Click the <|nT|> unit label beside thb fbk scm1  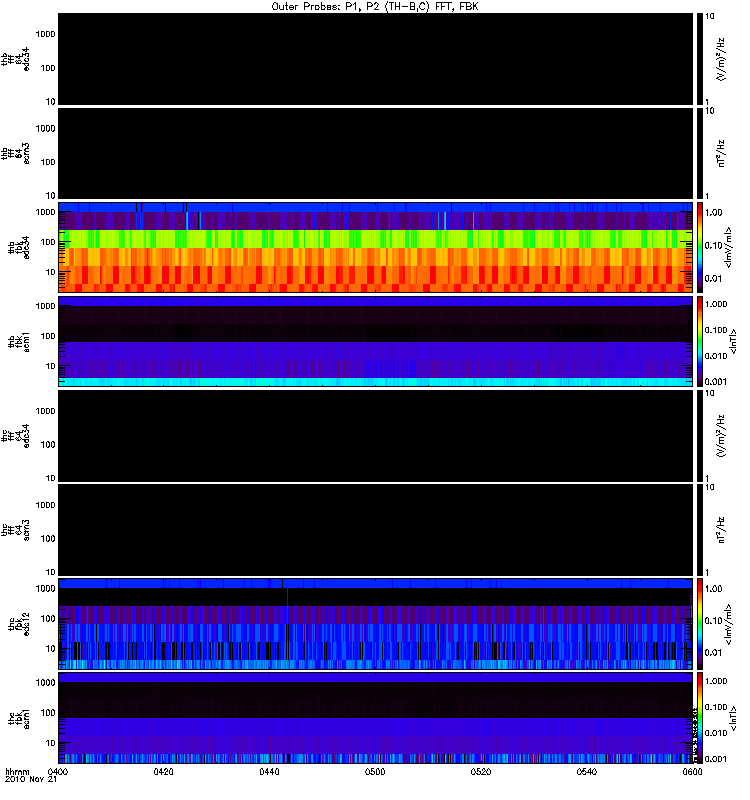pos(733,342)
